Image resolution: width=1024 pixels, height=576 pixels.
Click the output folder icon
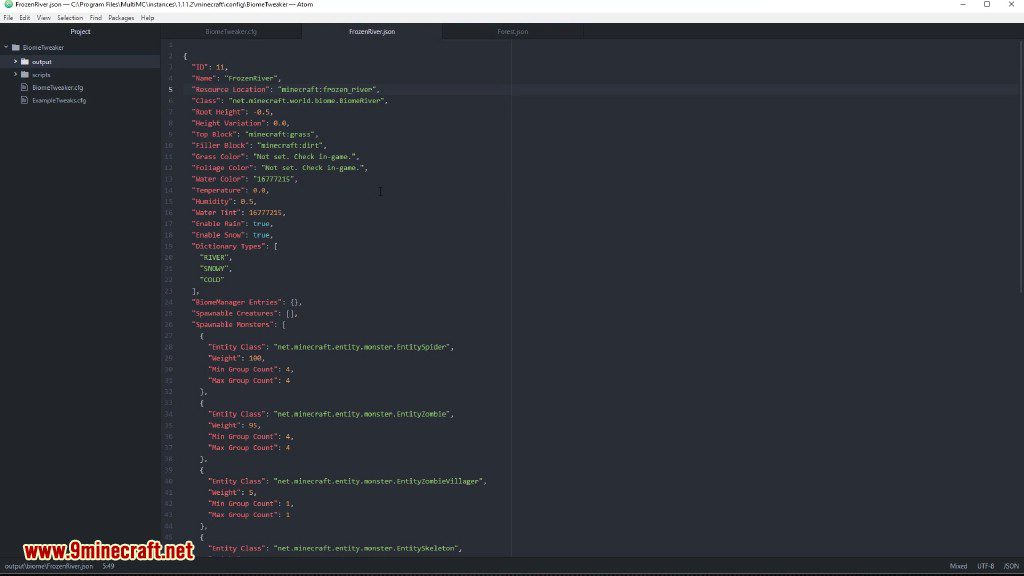click(25, 61)
